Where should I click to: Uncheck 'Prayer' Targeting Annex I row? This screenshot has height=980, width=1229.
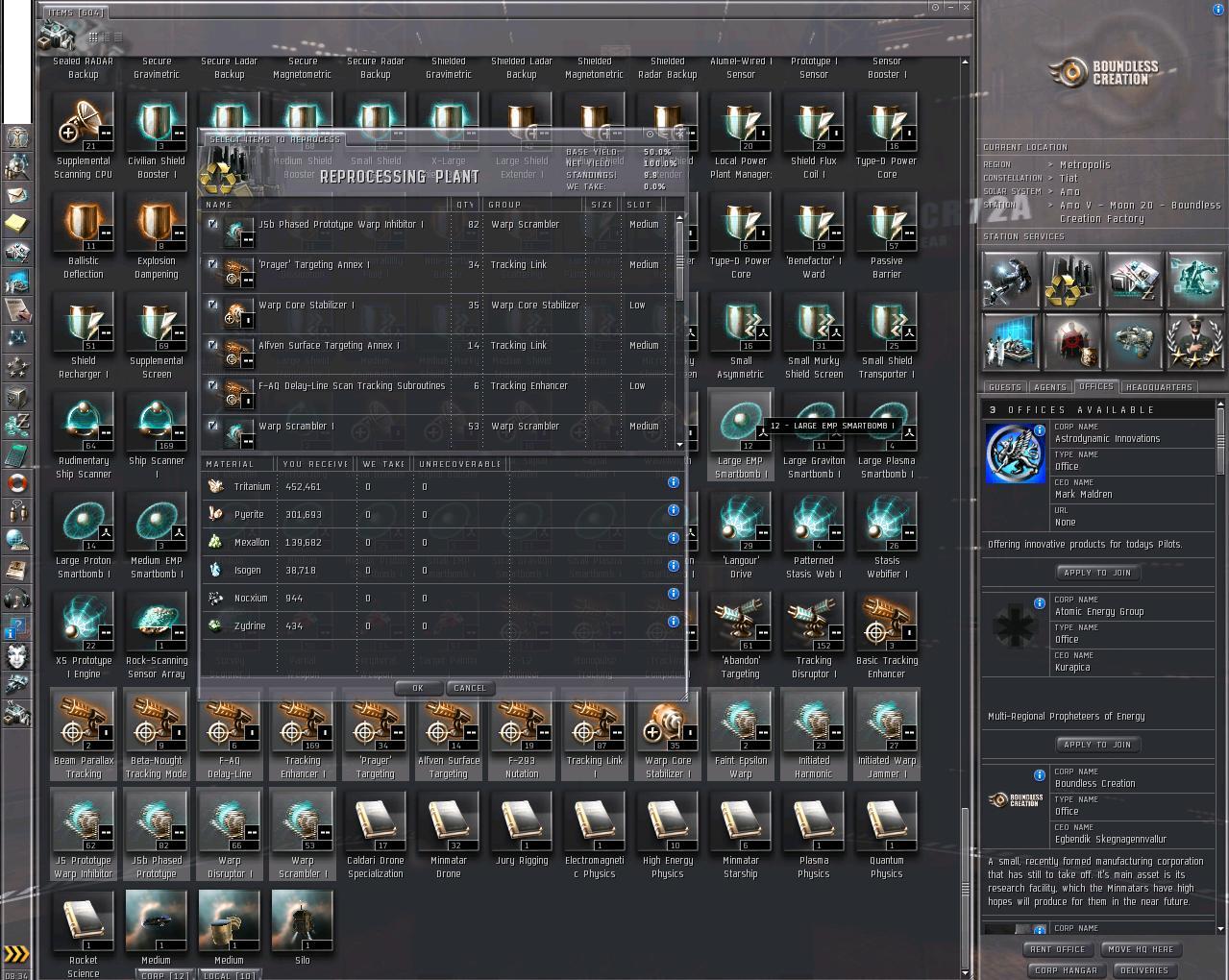click(x=212, y=263)
